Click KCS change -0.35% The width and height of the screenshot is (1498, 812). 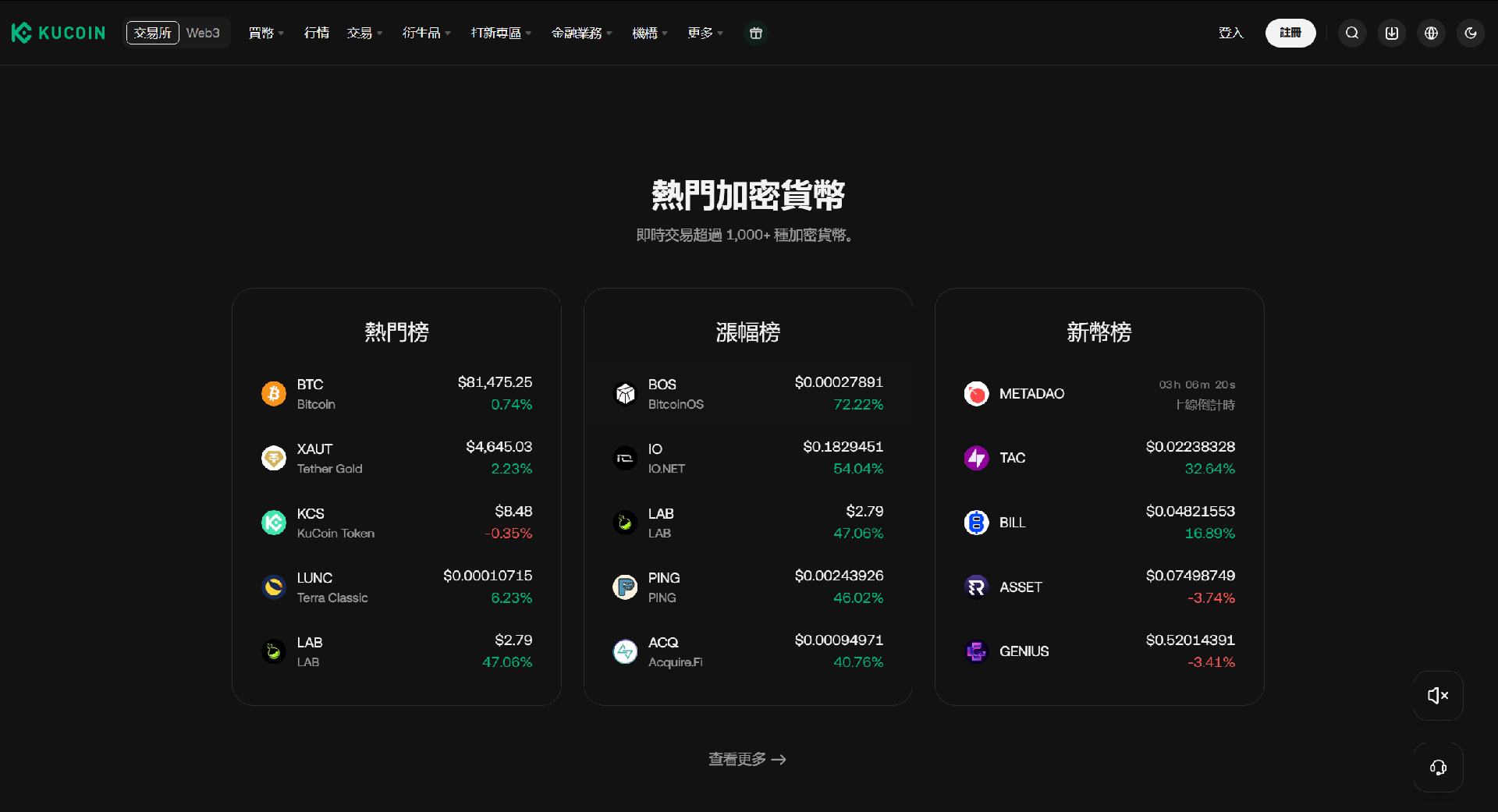click(508, 534)
